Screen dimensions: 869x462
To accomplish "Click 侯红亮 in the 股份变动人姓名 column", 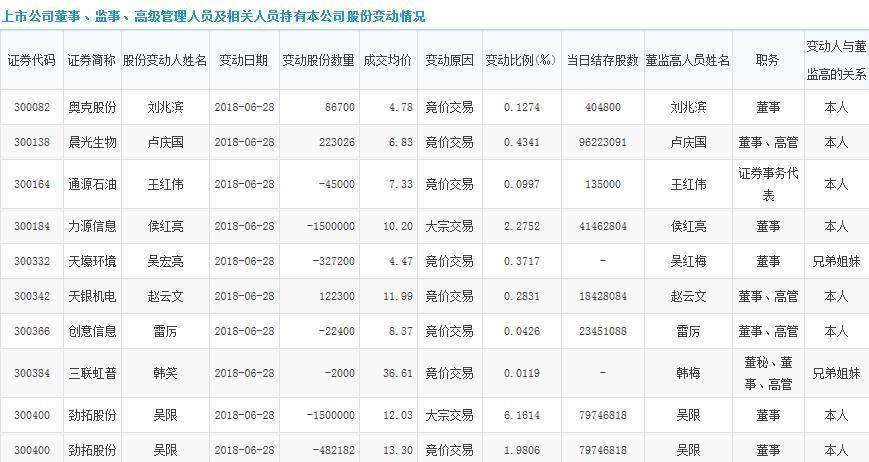I will click(x=165, y=227).
